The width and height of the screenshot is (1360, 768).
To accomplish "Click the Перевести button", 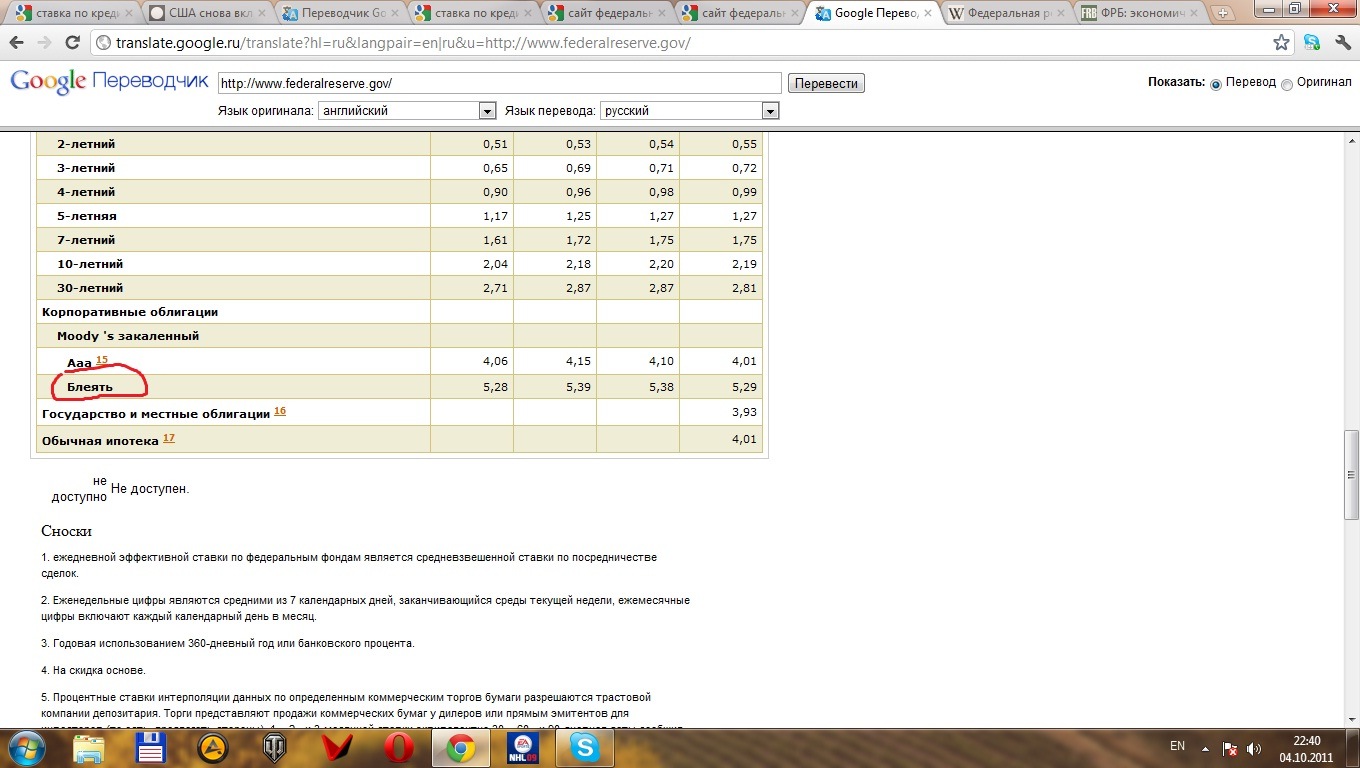I will point(825,84).
